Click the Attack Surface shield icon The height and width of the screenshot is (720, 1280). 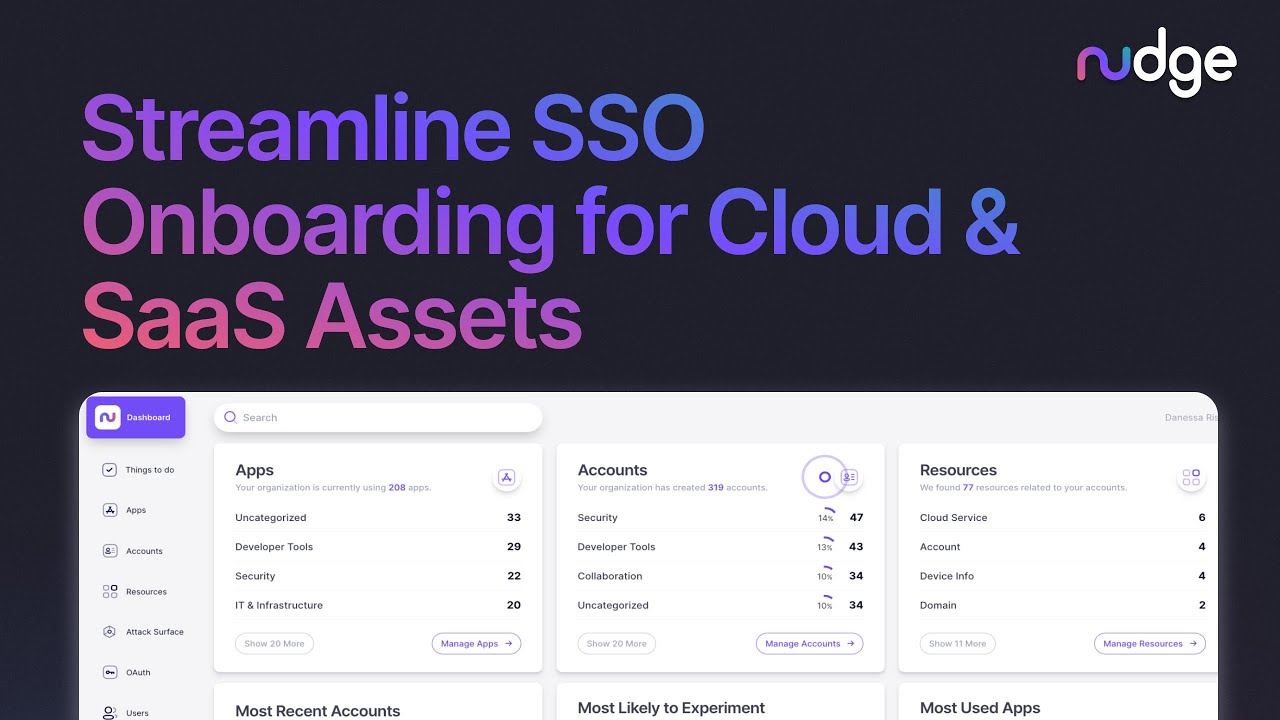coord(110,632)
